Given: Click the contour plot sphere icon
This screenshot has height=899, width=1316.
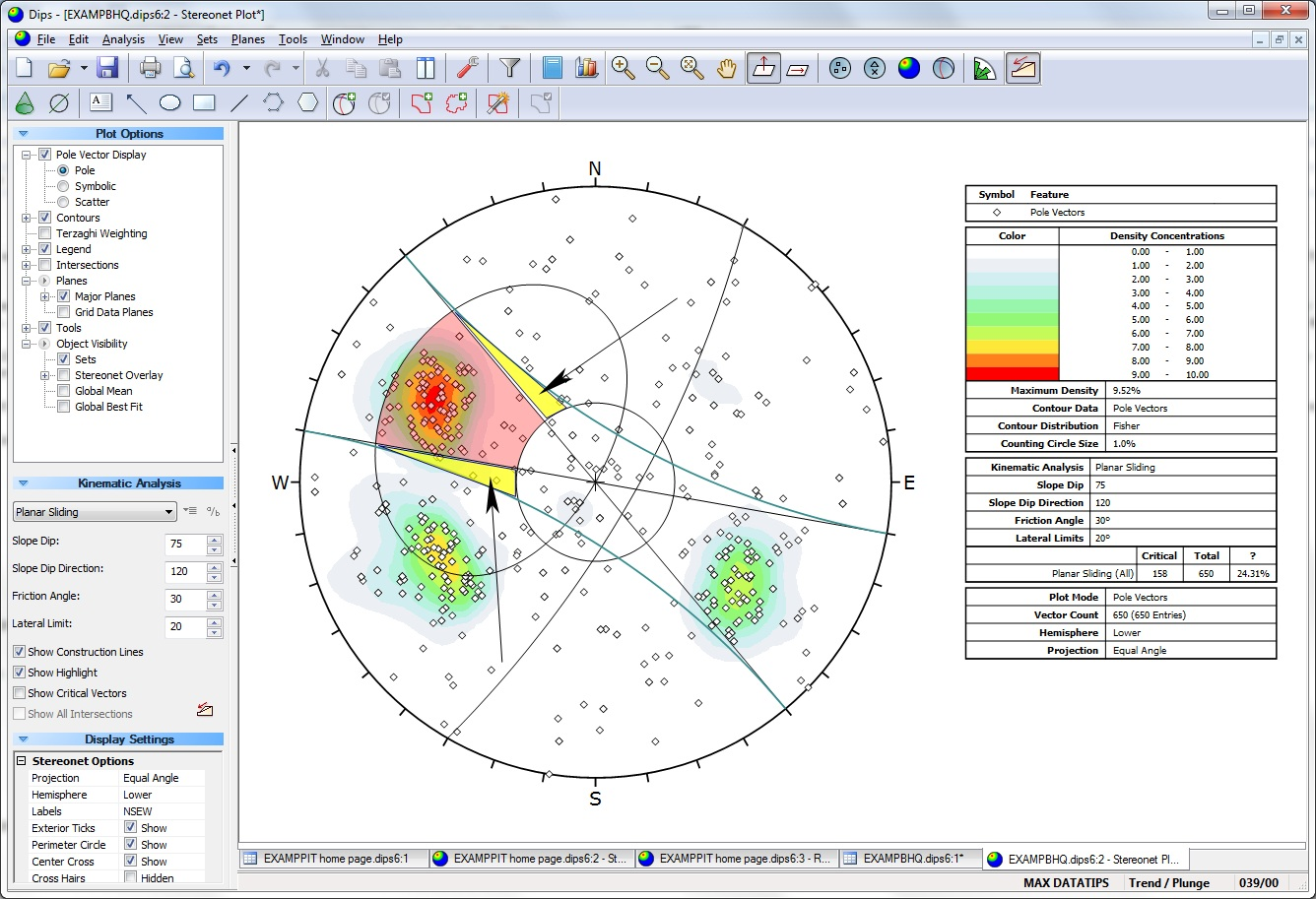Looking at the screenshot, I should (908, 68).
